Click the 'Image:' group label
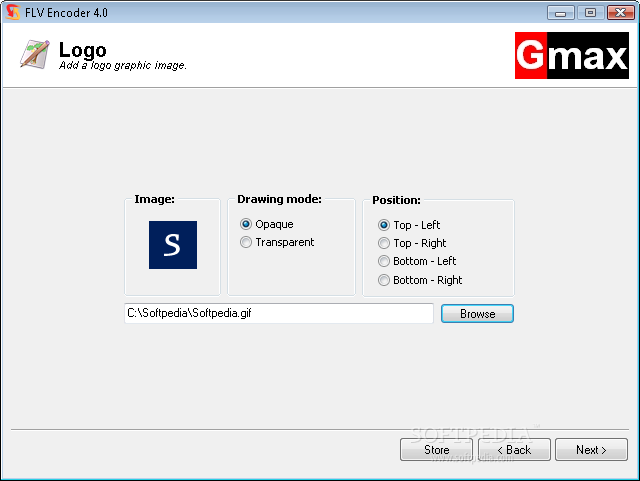 pyautogui.click(x=154, y=199)
